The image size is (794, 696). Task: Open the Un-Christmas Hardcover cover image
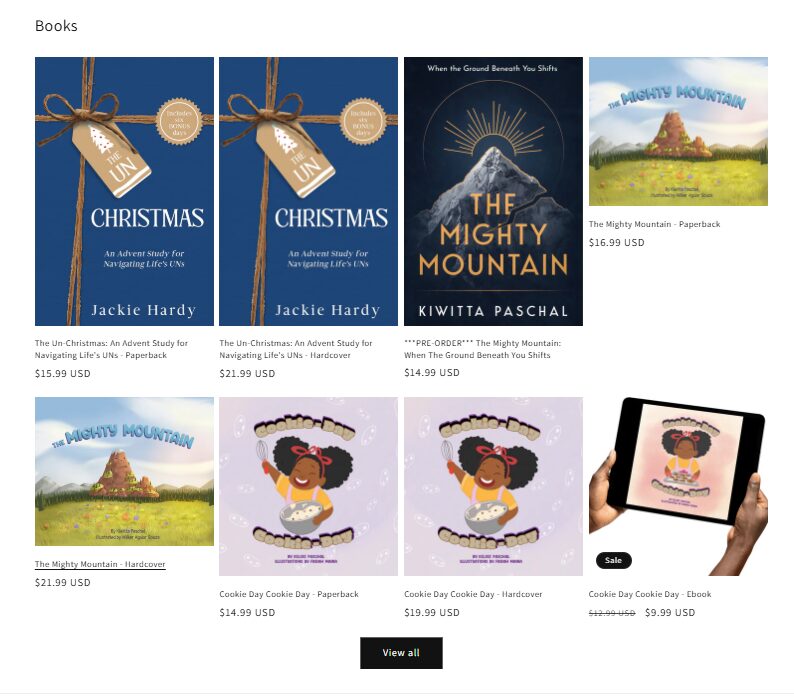(308, 191)
